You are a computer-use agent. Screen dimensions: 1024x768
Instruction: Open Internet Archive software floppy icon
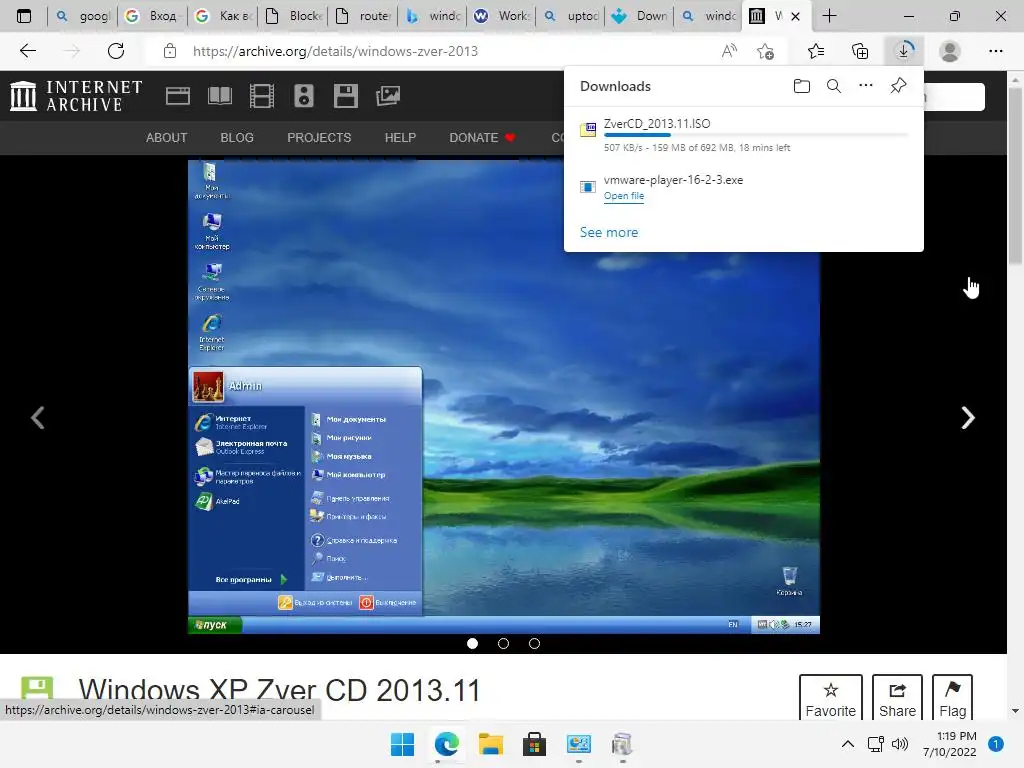[345, 96]
